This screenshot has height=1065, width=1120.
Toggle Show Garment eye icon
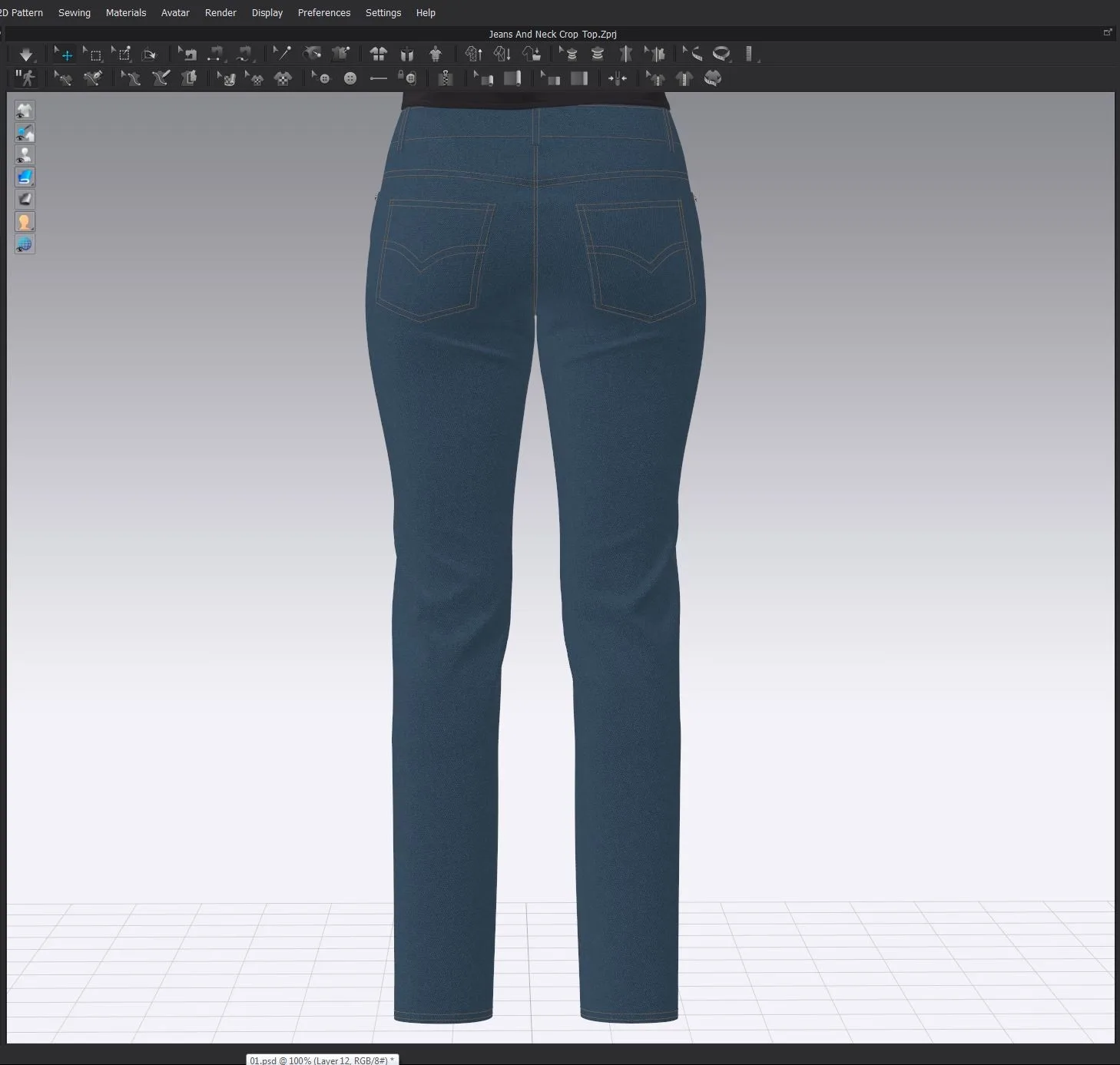[x=25, y=111]
